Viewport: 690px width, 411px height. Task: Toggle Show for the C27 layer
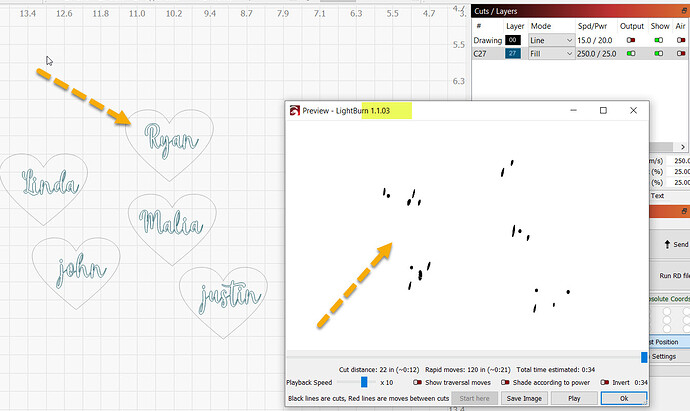click(x=659, y=53)
